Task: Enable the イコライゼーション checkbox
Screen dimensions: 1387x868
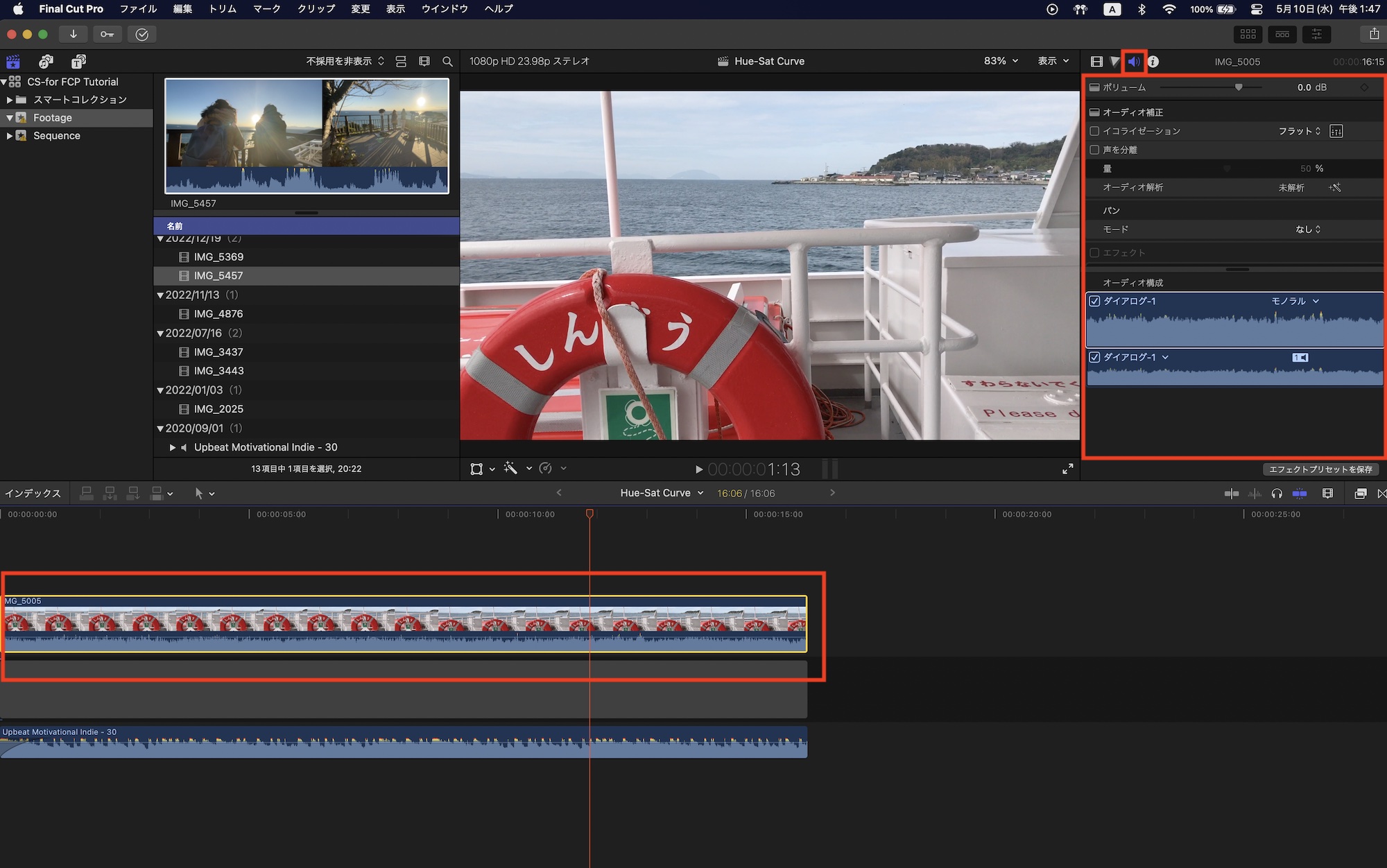Action: [x=1094, y=130]
